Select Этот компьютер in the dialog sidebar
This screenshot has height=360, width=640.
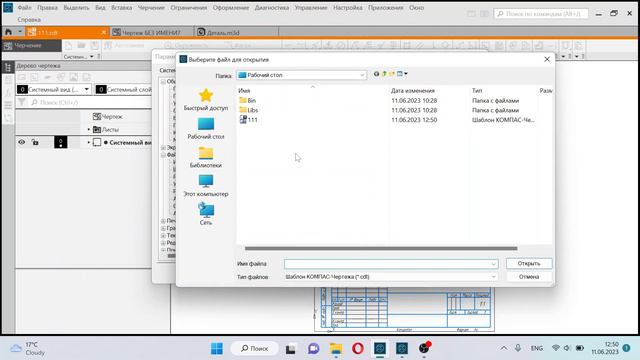pos(206,186)
